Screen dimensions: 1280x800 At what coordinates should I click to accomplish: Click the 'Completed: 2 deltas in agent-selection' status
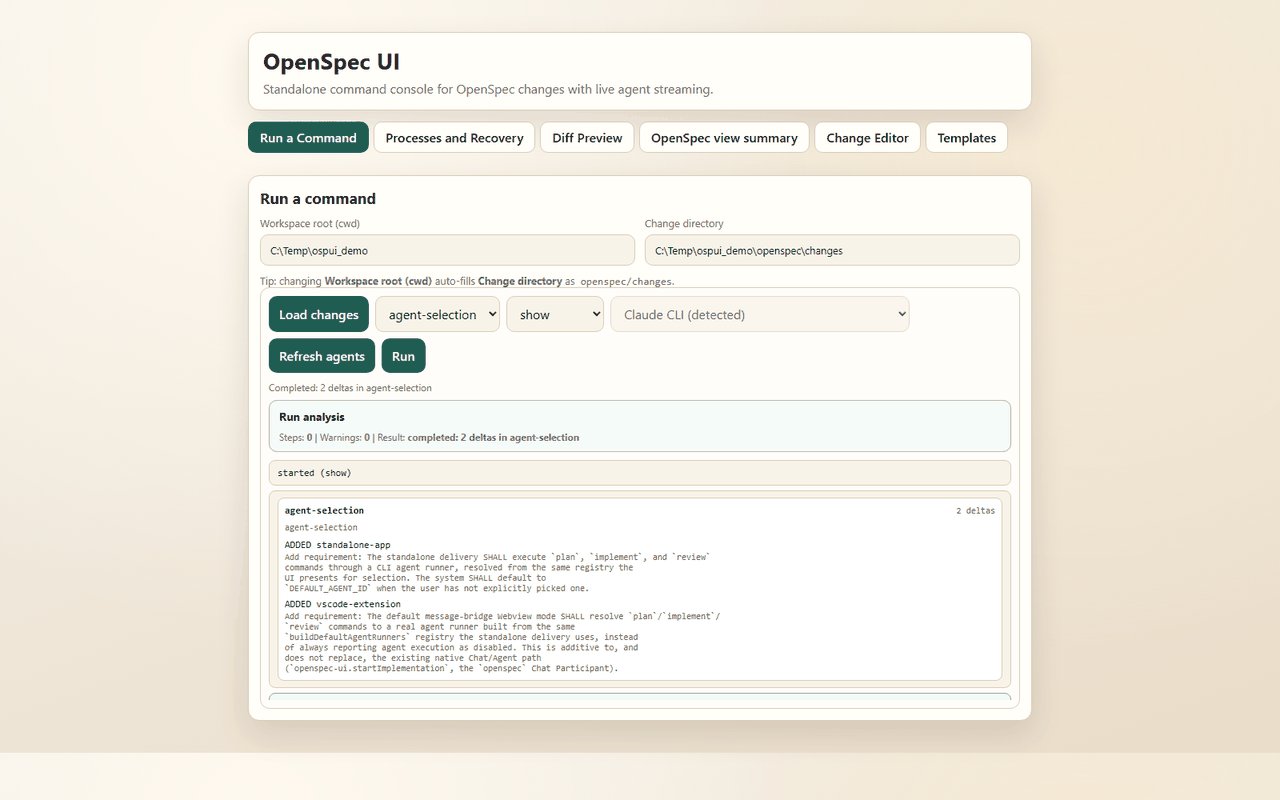tap(350, 388)
